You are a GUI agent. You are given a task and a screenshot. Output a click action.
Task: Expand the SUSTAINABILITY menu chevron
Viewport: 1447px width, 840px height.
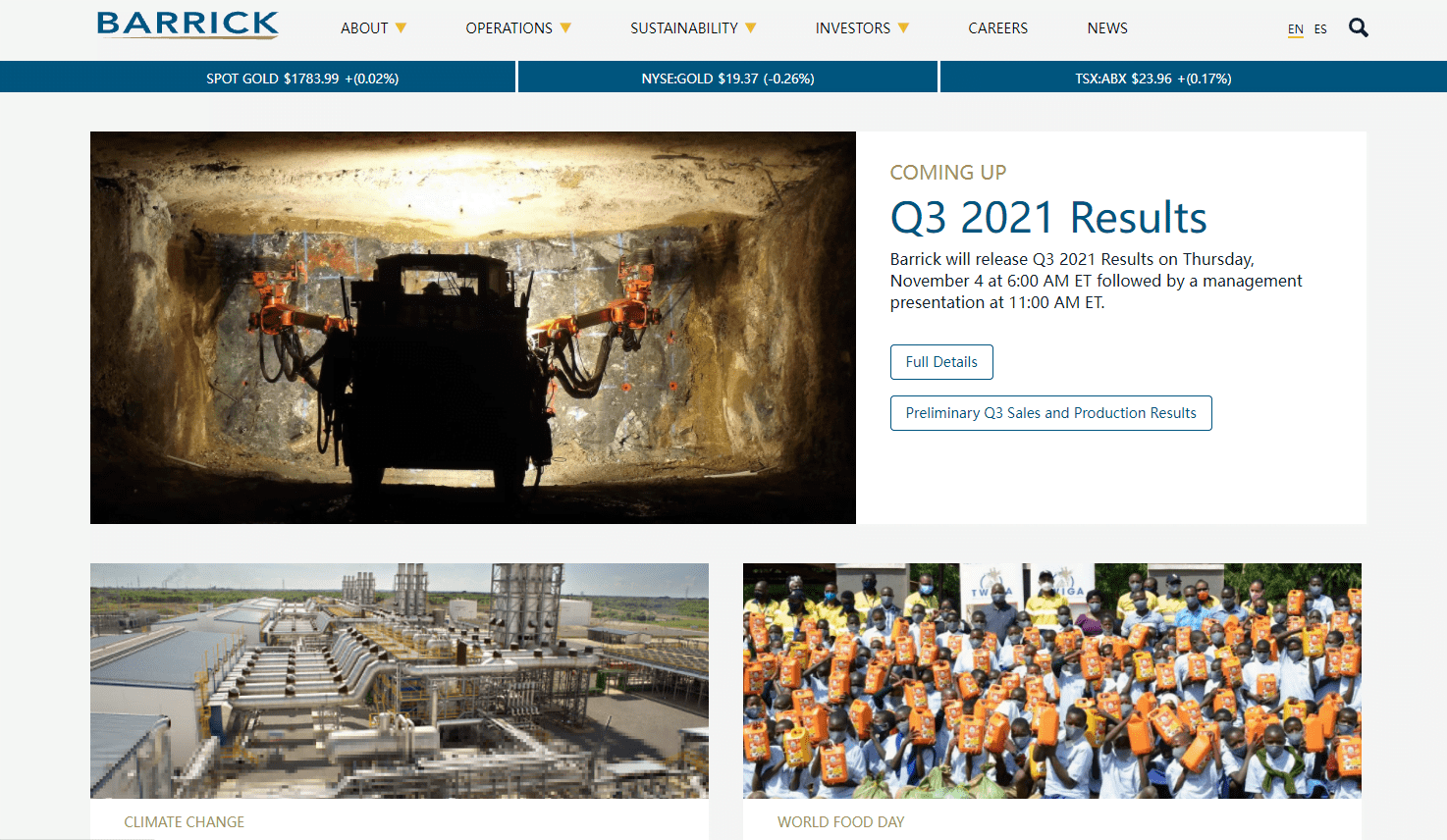(x=752, y=27)
